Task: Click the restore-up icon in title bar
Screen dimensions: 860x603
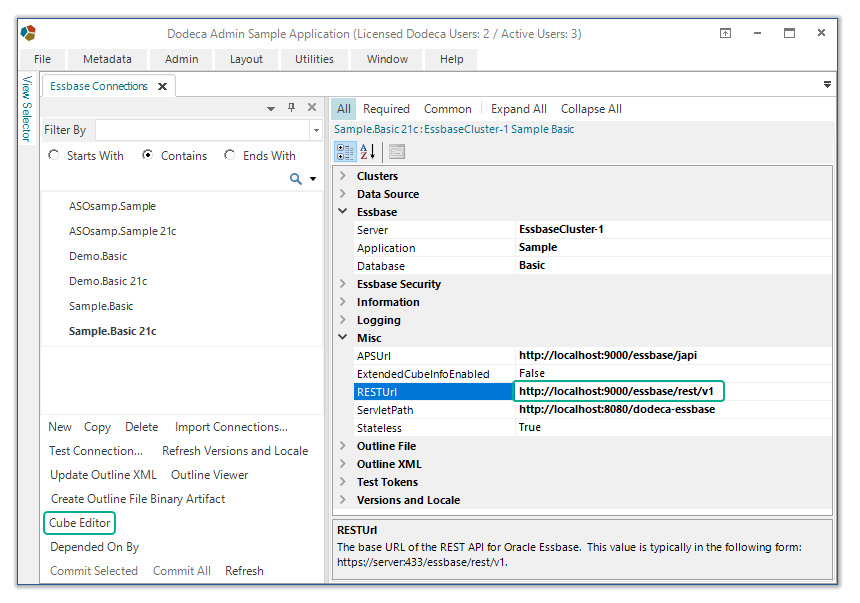Action: point(725,33)
